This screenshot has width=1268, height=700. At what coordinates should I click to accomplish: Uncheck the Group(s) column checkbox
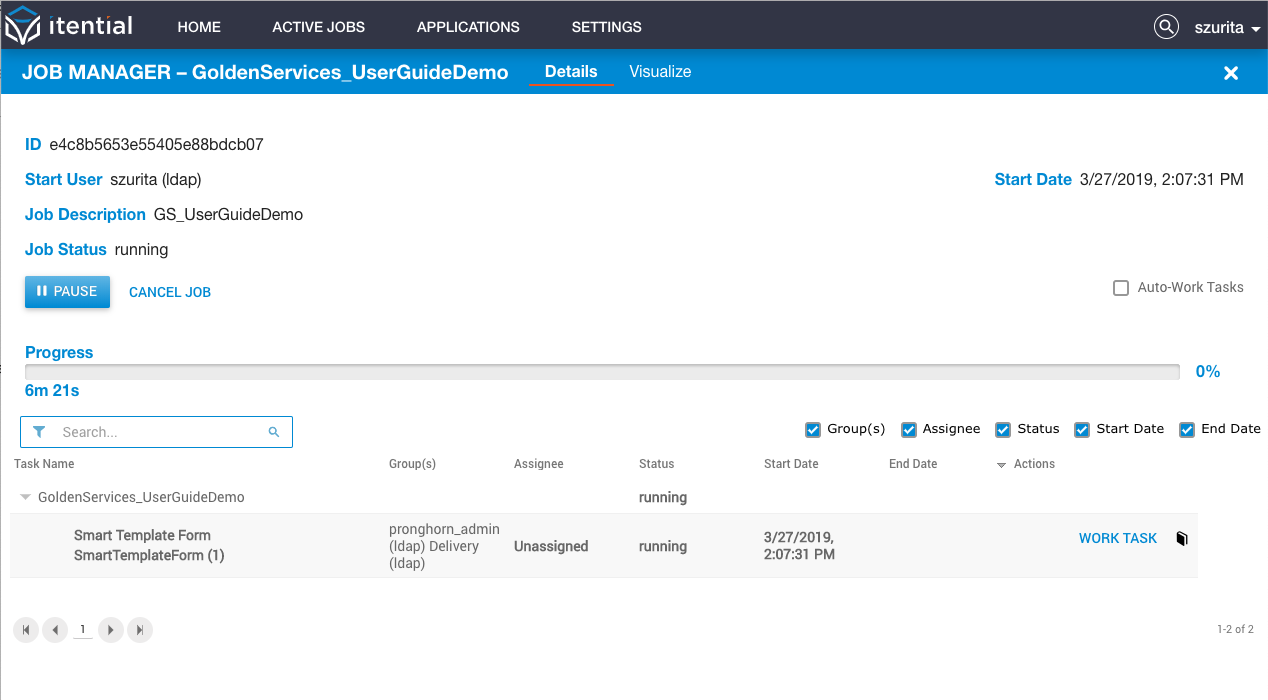[x=813, y=430]
